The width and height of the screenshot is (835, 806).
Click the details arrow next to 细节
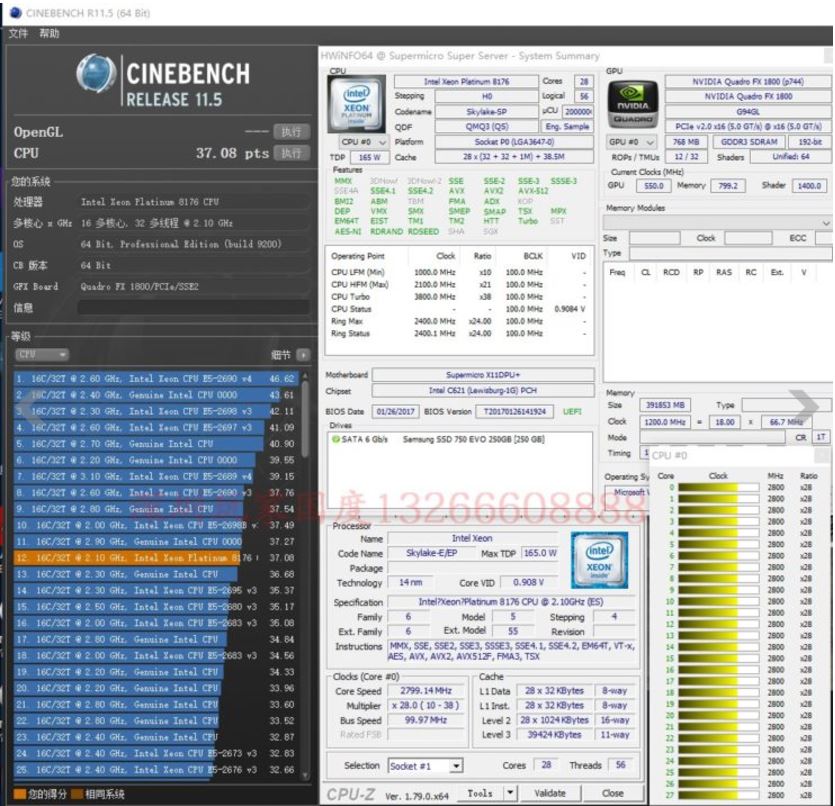(303, 355)
